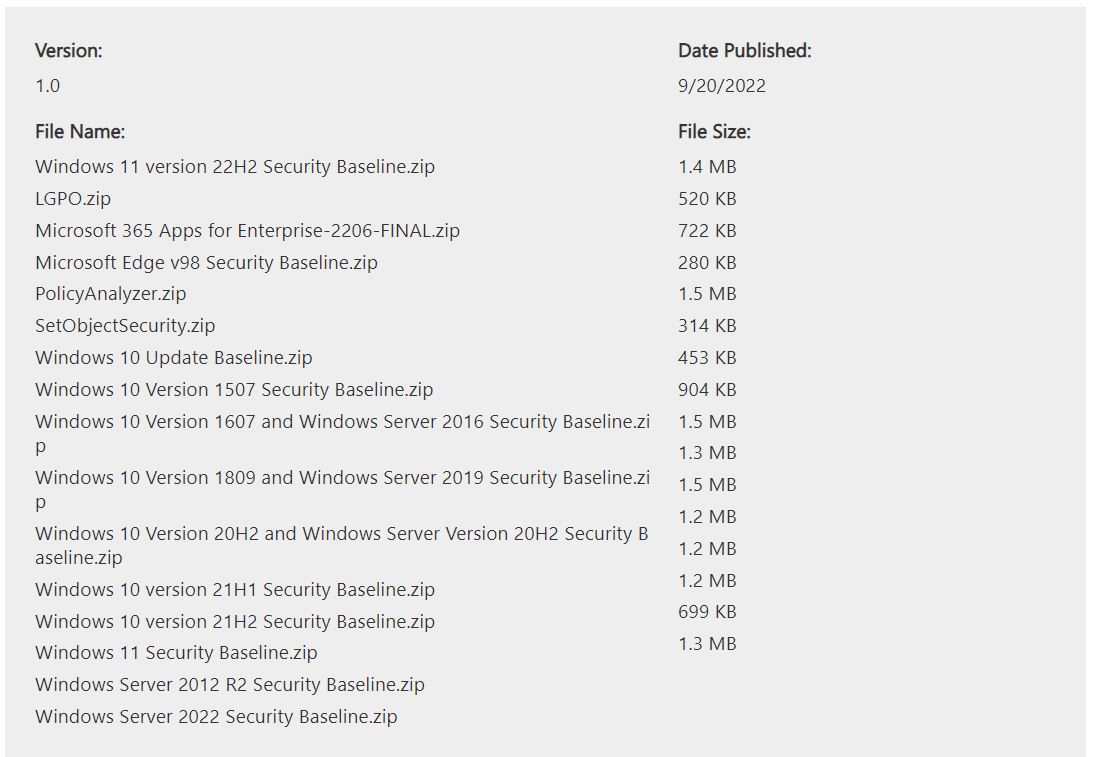Click the Windows 10 Version 1607 baseline entry
1093x757 pixels.
click(x=342, y=422)
